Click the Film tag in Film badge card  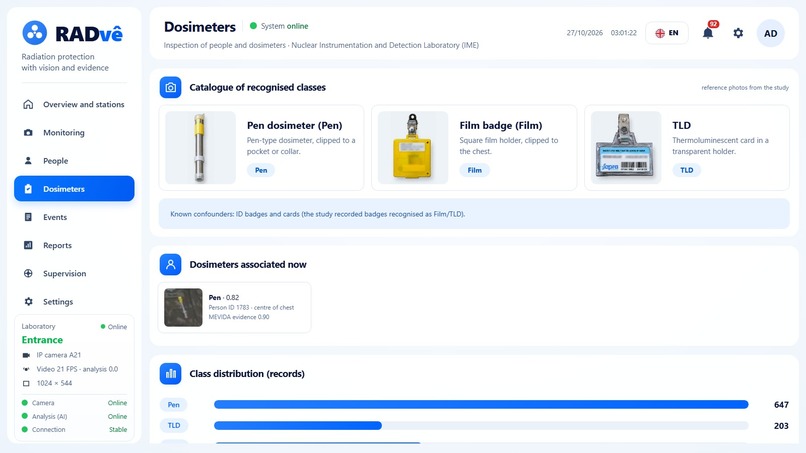tap(474, 170)
